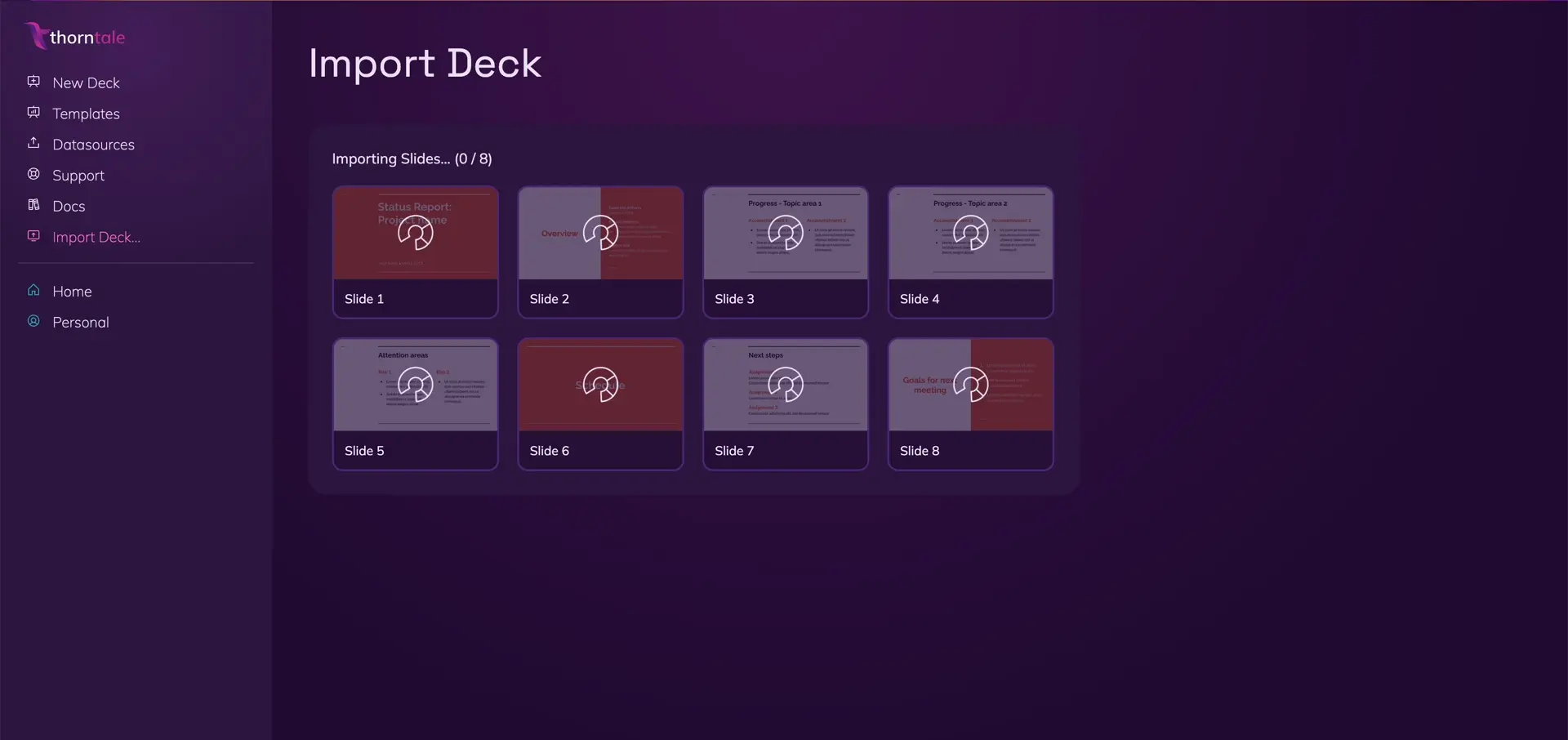Click the loading spinner on Slide 1
Screen dimensions: 1568x740
[x=416, y=233]
